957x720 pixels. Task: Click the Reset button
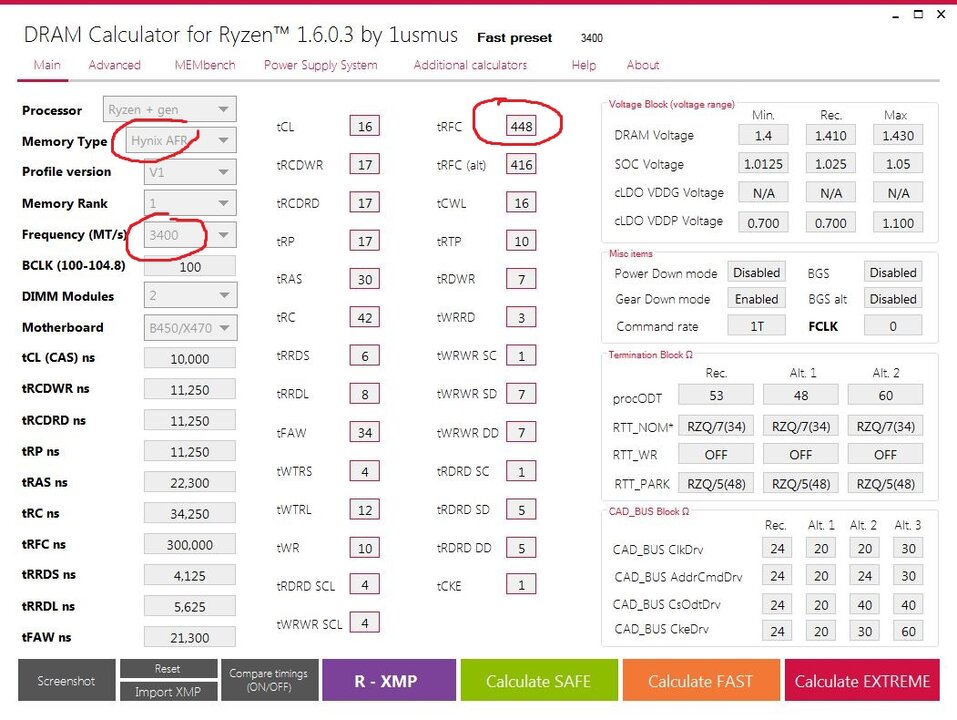pos(168,669)
